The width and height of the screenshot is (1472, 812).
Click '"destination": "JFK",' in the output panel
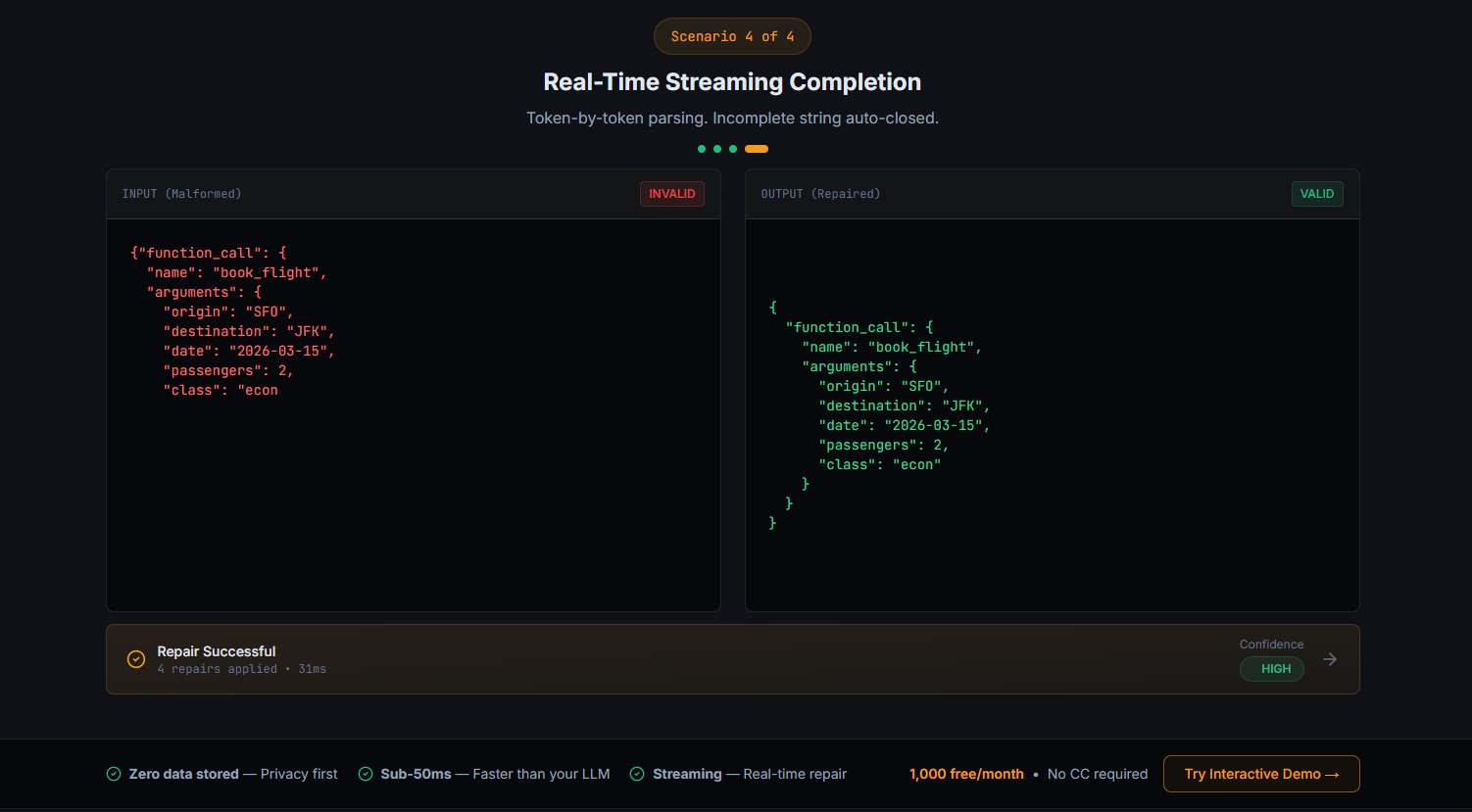904,406
